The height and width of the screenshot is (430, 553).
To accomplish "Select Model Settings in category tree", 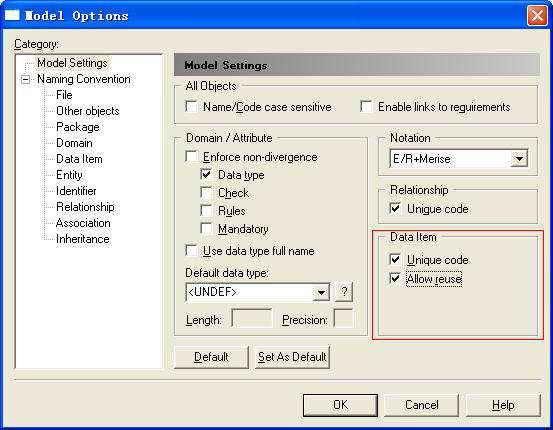I will pos(72,63).
